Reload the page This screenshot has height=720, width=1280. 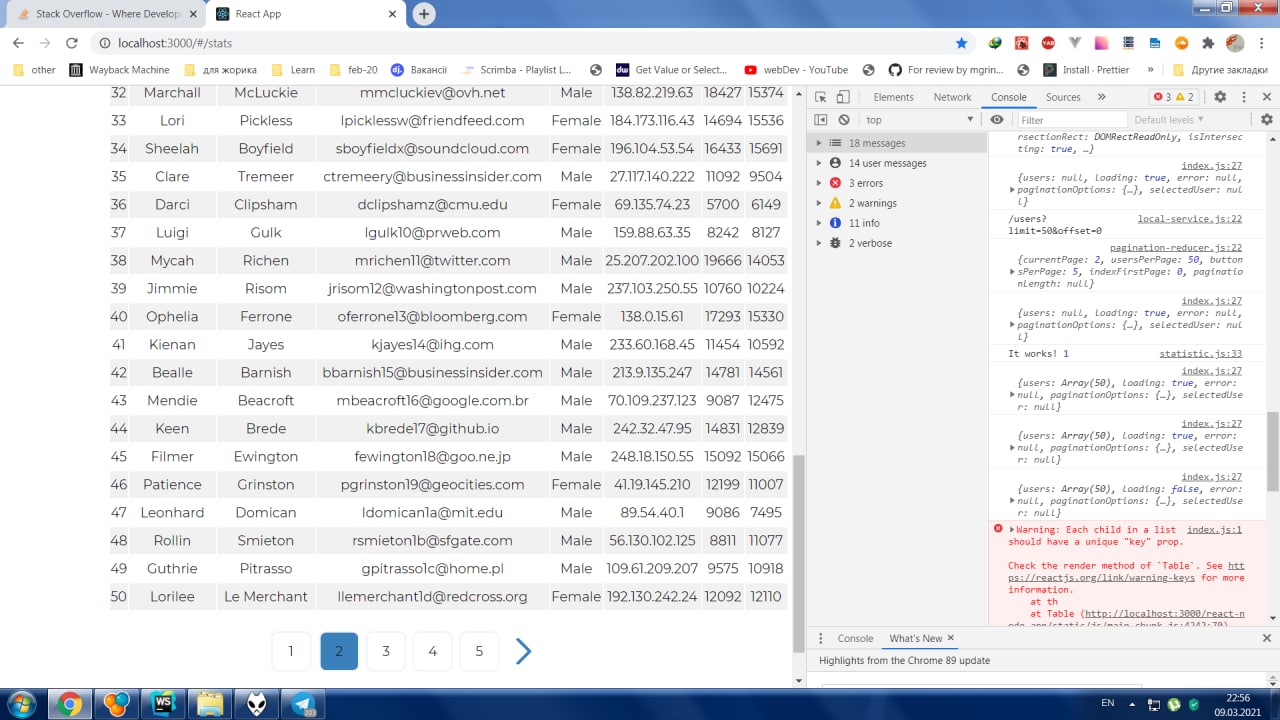72,43
